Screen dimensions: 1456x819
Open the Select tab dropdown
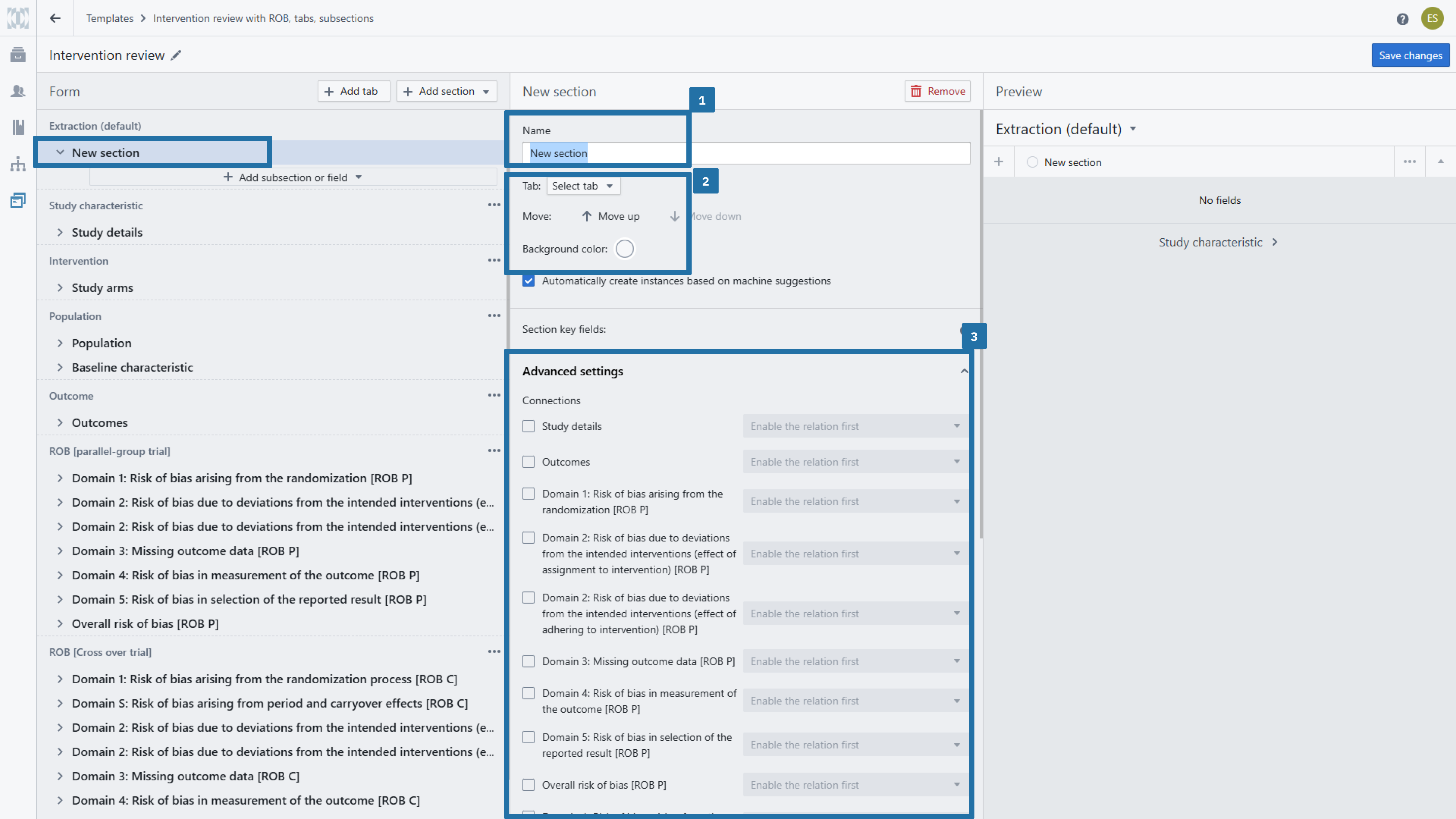pos(583,186)
